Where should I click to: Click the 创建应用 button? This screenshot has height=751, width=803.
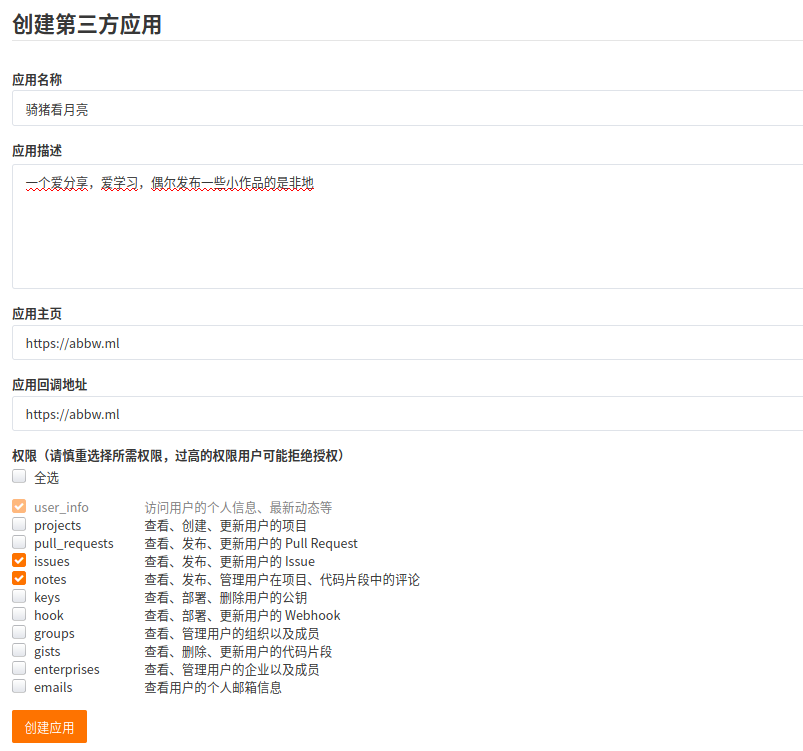50,726
